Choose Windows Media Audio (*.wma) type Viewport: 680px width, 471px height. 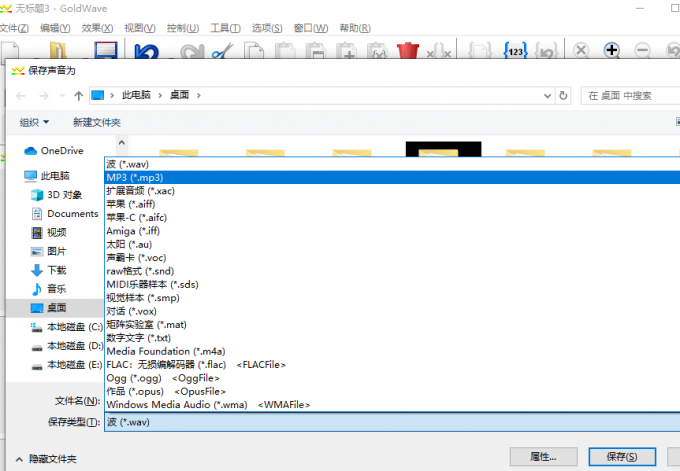click(x=392, y=405)
